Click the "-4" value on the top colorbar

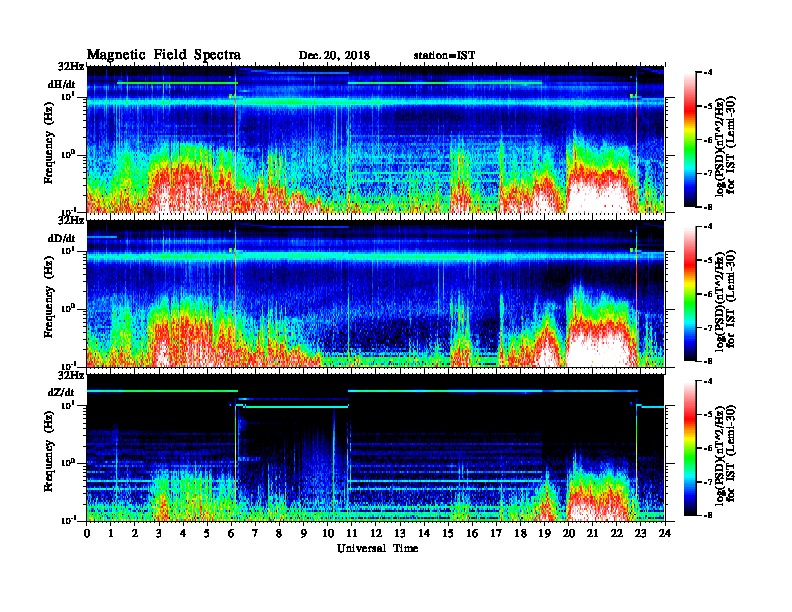(x=708, y=73)
